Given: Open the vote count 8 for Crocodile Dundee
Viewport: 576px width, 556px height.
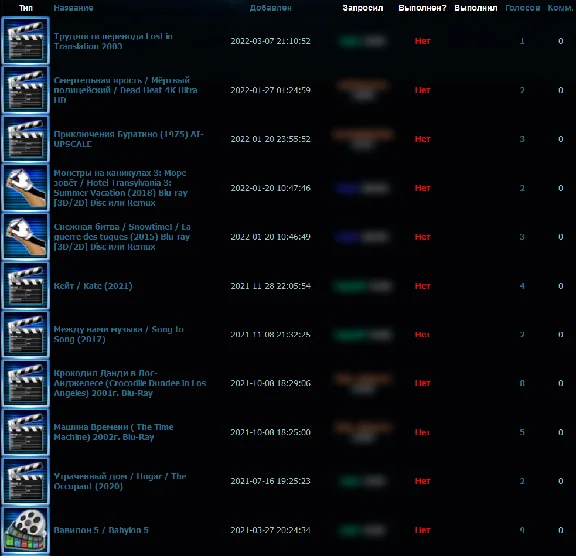Looking at the screenshot, I should (522, 383).
